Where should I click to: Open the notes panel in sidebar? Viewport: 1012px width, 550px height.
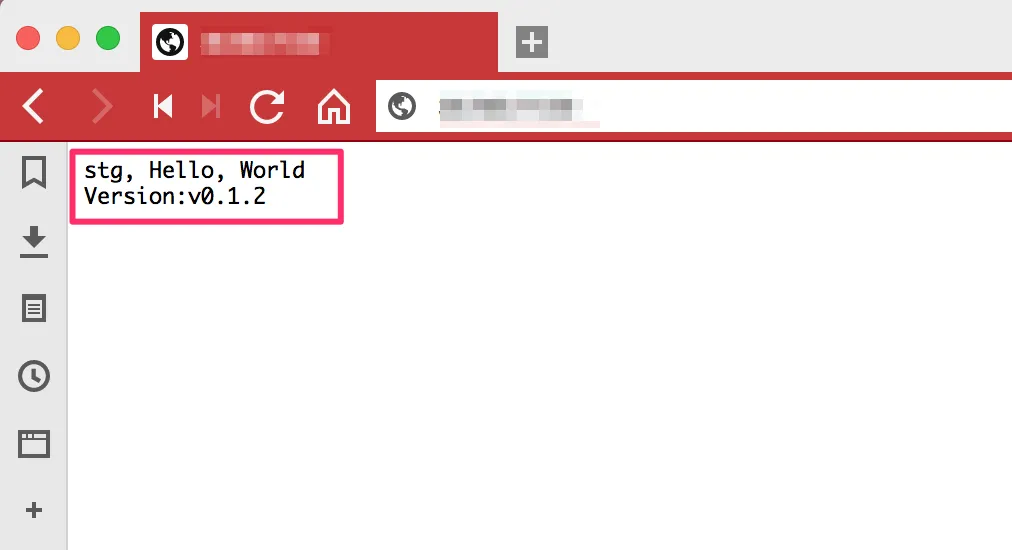pos(34,309)
